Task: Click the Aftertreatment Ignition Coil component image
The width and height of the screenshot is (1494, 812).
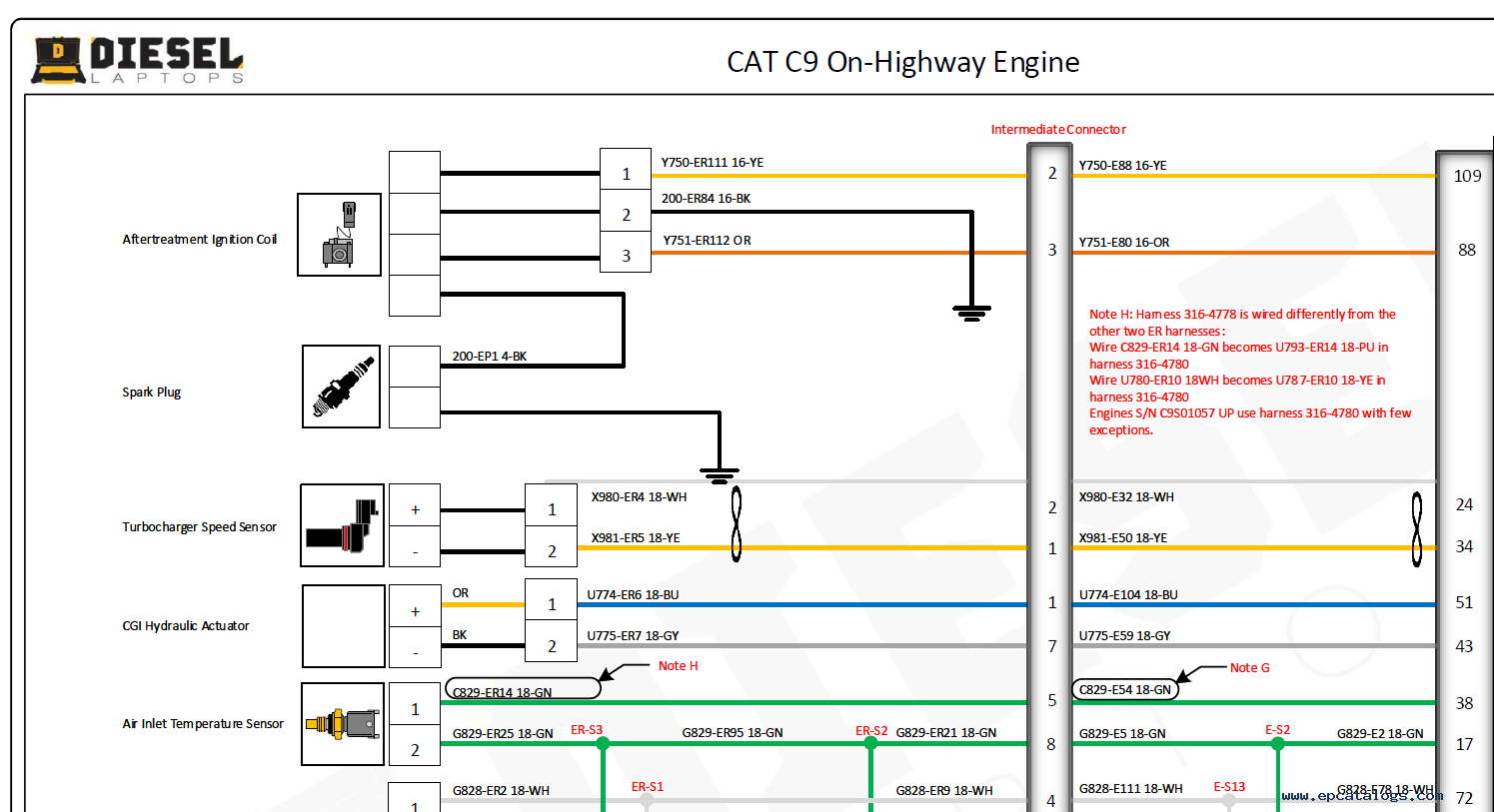Action: pos(339,235)
